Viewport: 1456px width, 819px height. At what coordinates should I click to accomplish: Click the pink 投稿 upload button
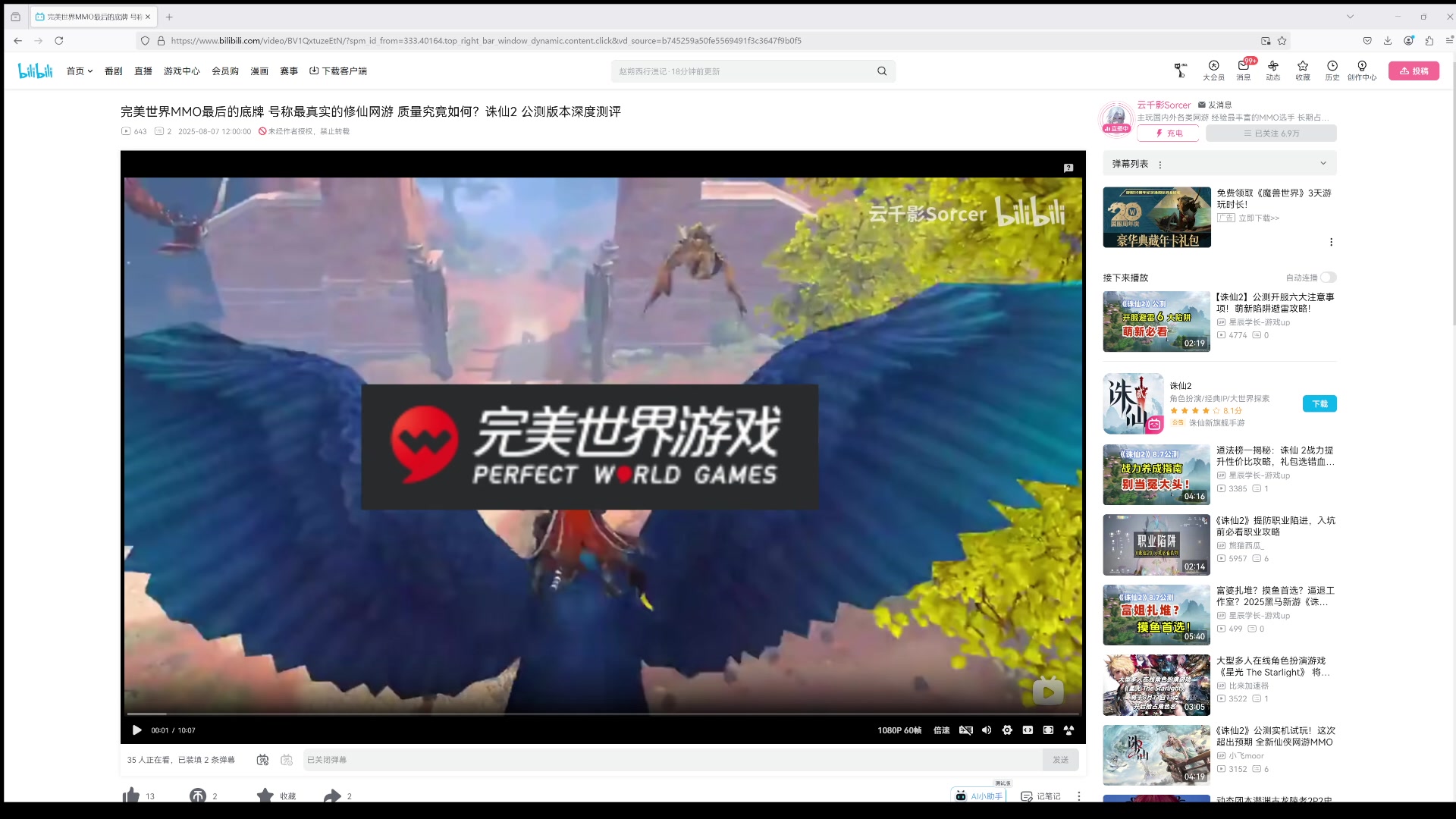click(1414, 71)
